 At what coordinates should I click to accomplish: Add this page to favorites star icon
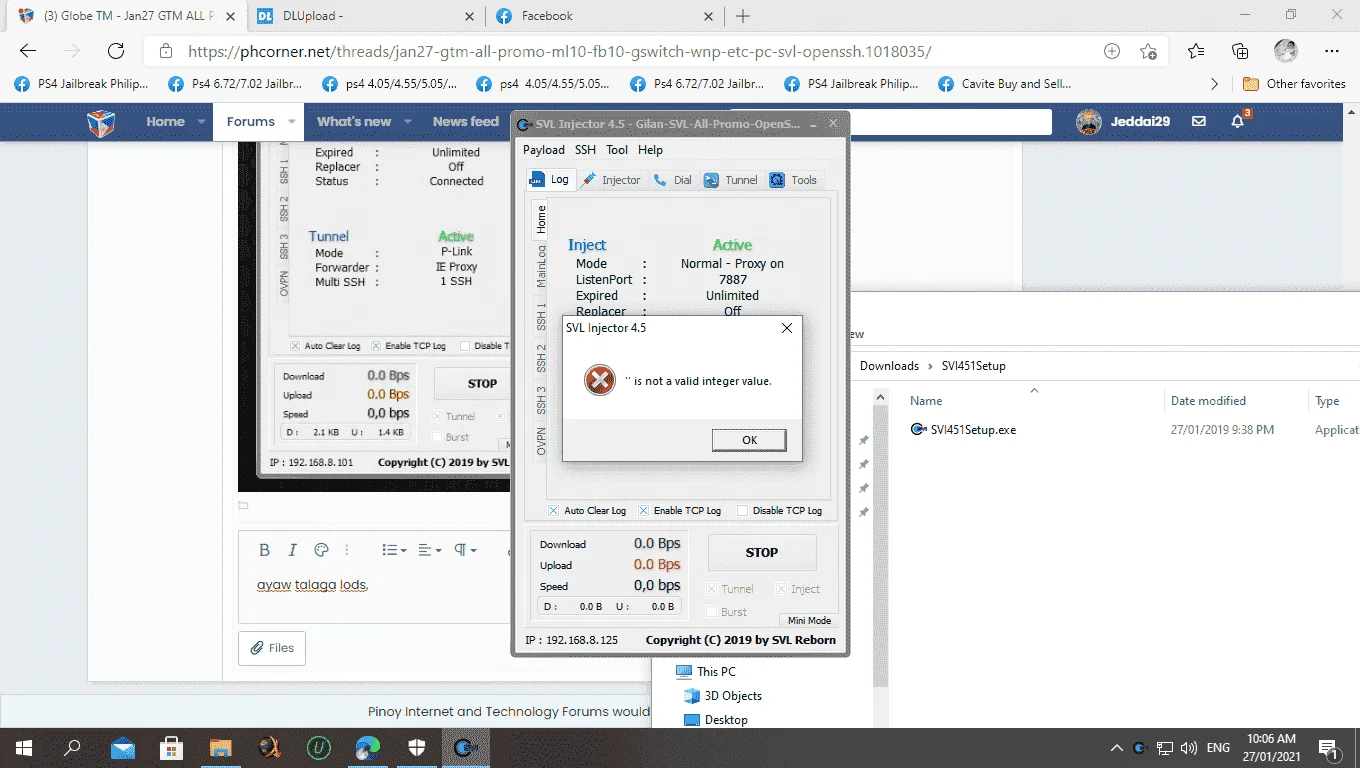pyautogui.click(x=1148, y=51)
